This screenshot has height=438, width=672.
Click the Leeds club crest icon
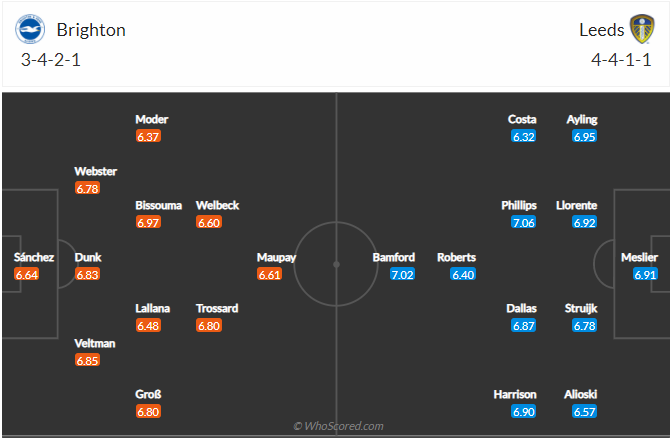coord(641,29)
